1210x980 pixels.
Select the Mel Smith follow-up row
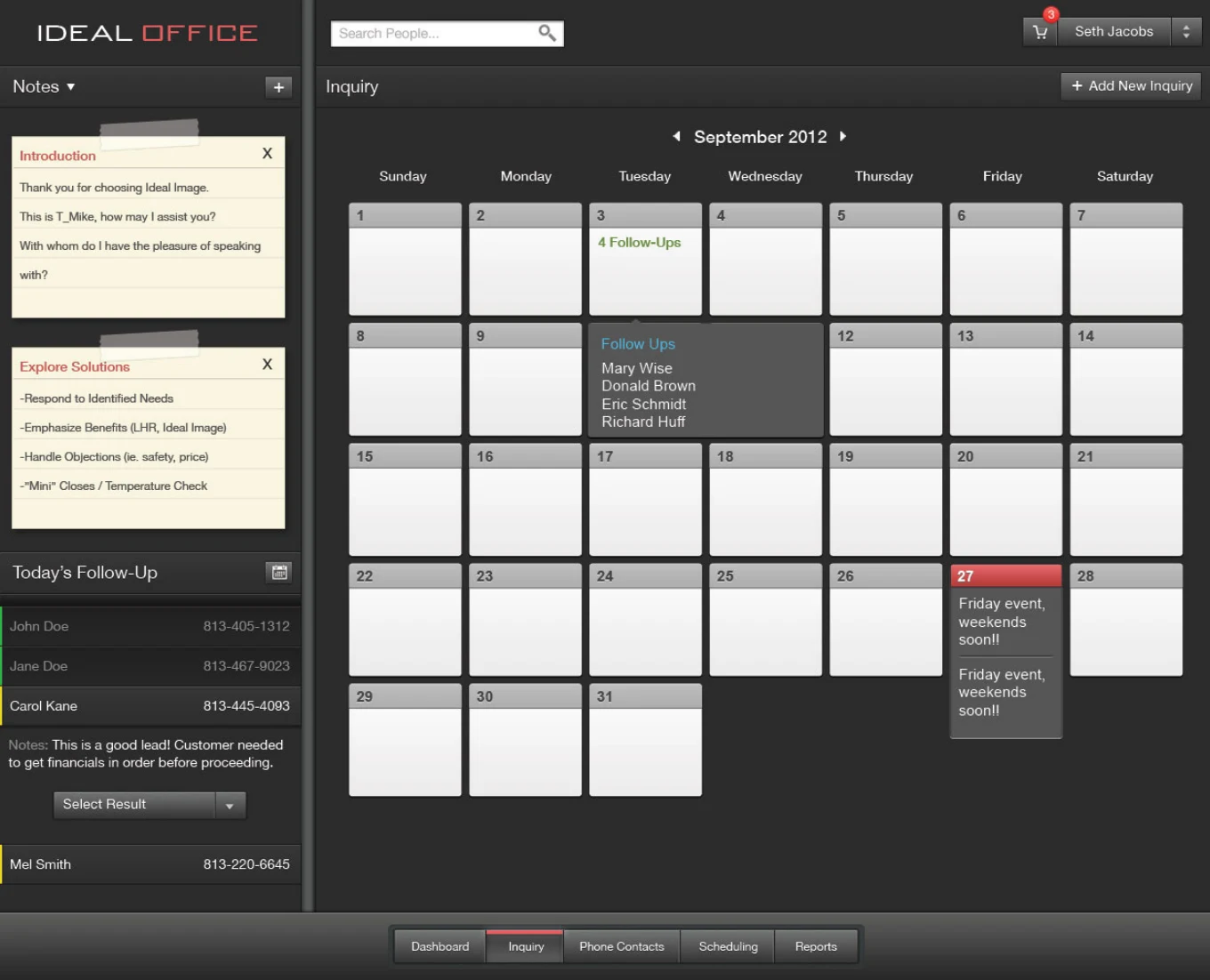click(150, 864)
